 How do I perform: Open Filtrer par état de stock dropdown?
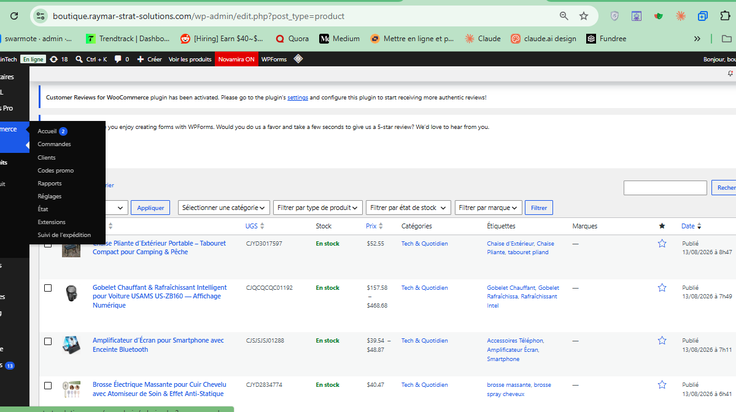pyautogui.click(x=408, y=208)
